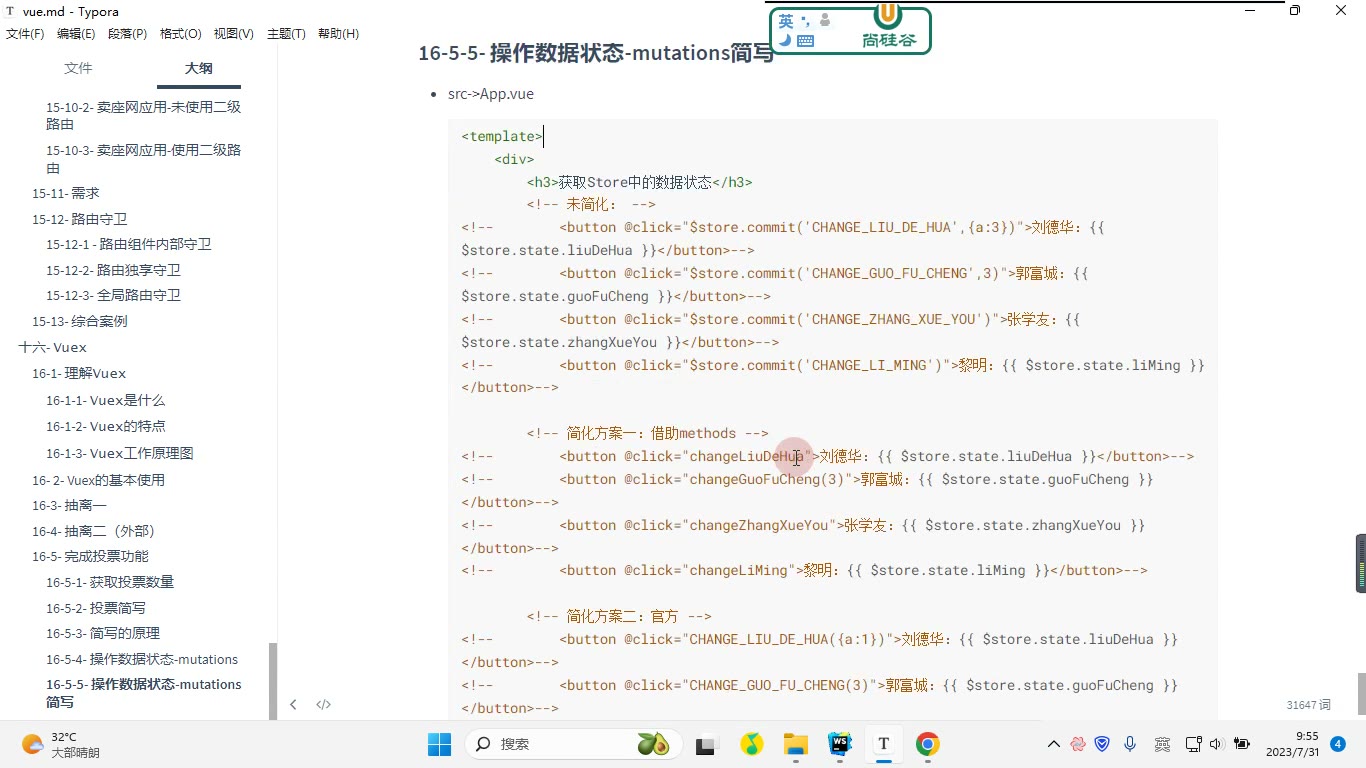The height and width of the screenshot is (768, 1366).
Task: Click blue shield tray icon
Action: (x=1102, y=744)
